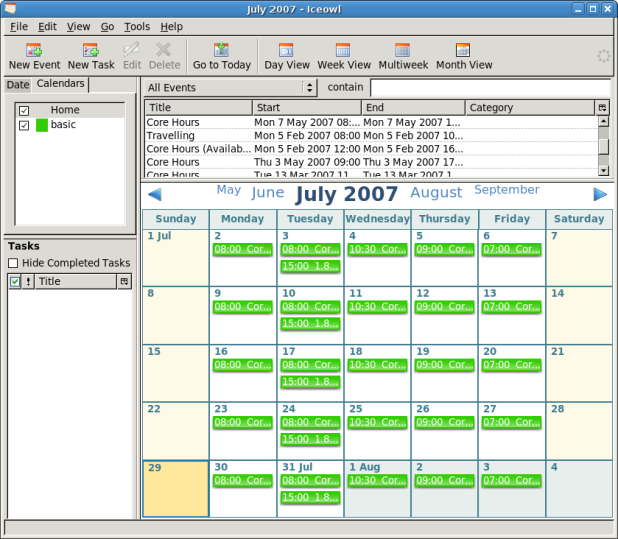Select Core Hours (Availab... event row

(x=371, y=149)
